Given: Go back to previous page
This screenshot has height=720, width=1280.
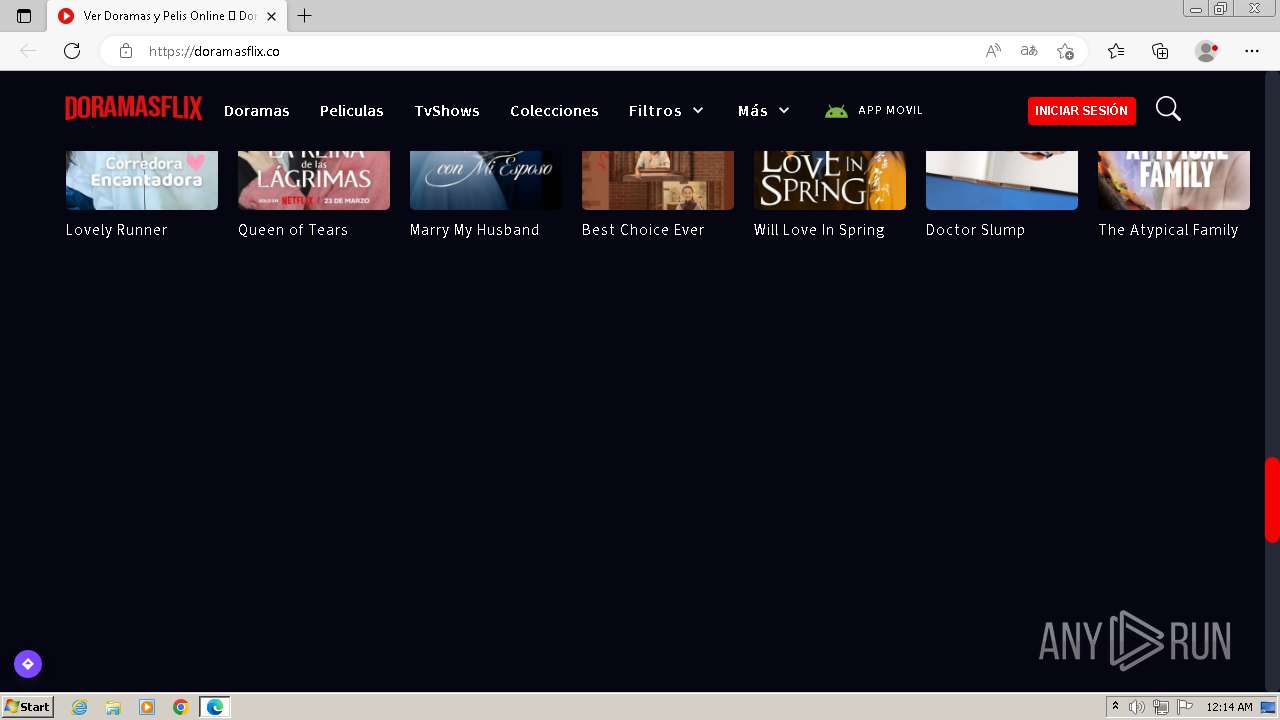Looking at the screenshot, I should 28,51.
